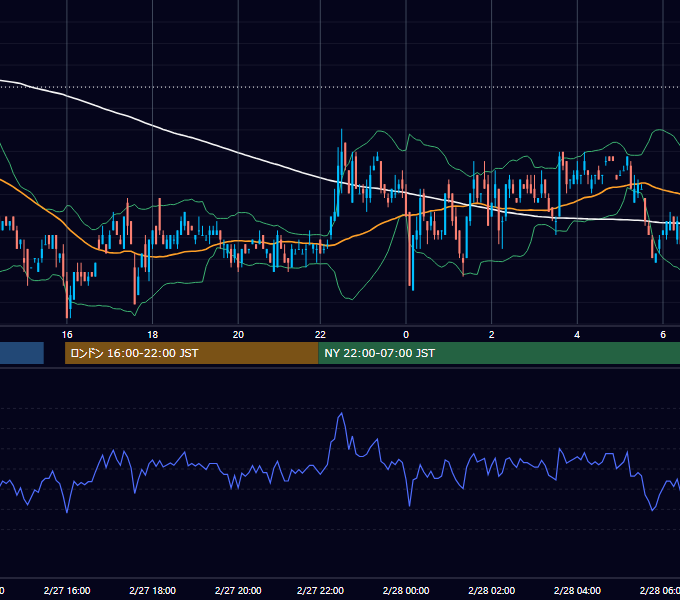Click the lowest candlestick wick at 16:00
680x600 pixels.
coord(67,299)
